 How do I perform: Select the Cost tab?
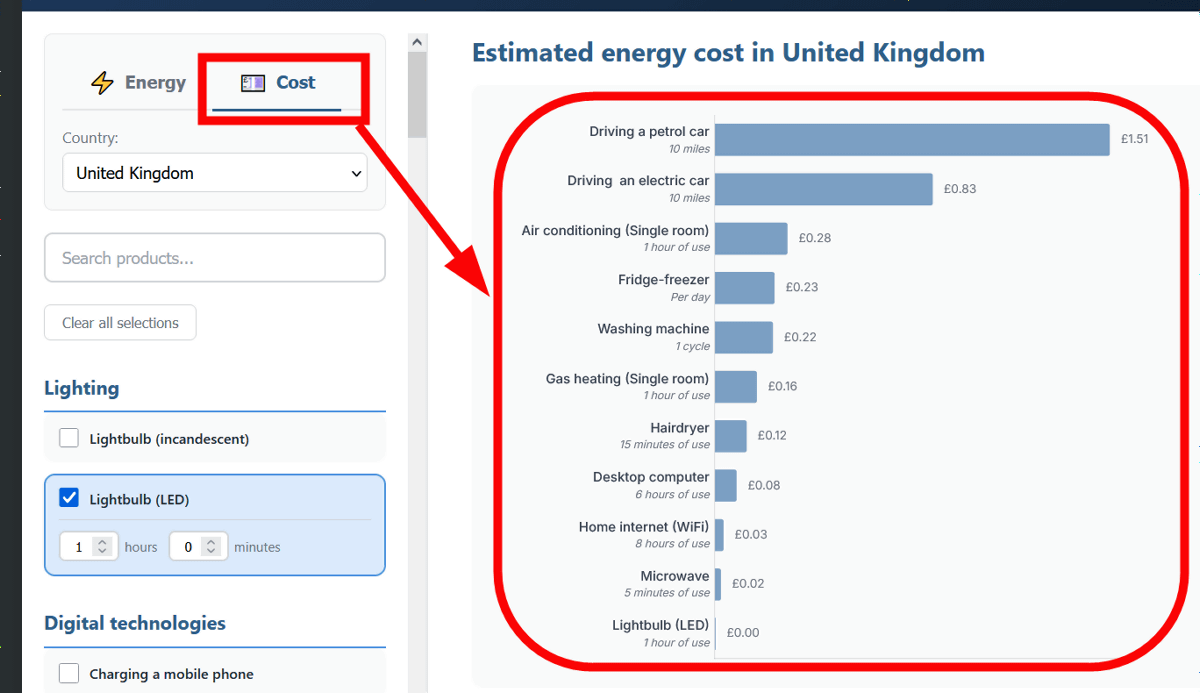[x=278, y=83]
